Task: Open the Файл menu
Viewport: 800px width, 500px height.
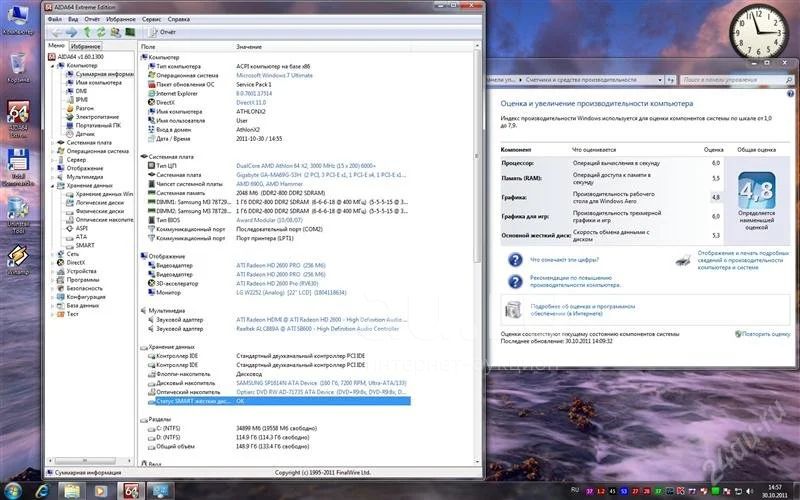Action: click(55, 19)
